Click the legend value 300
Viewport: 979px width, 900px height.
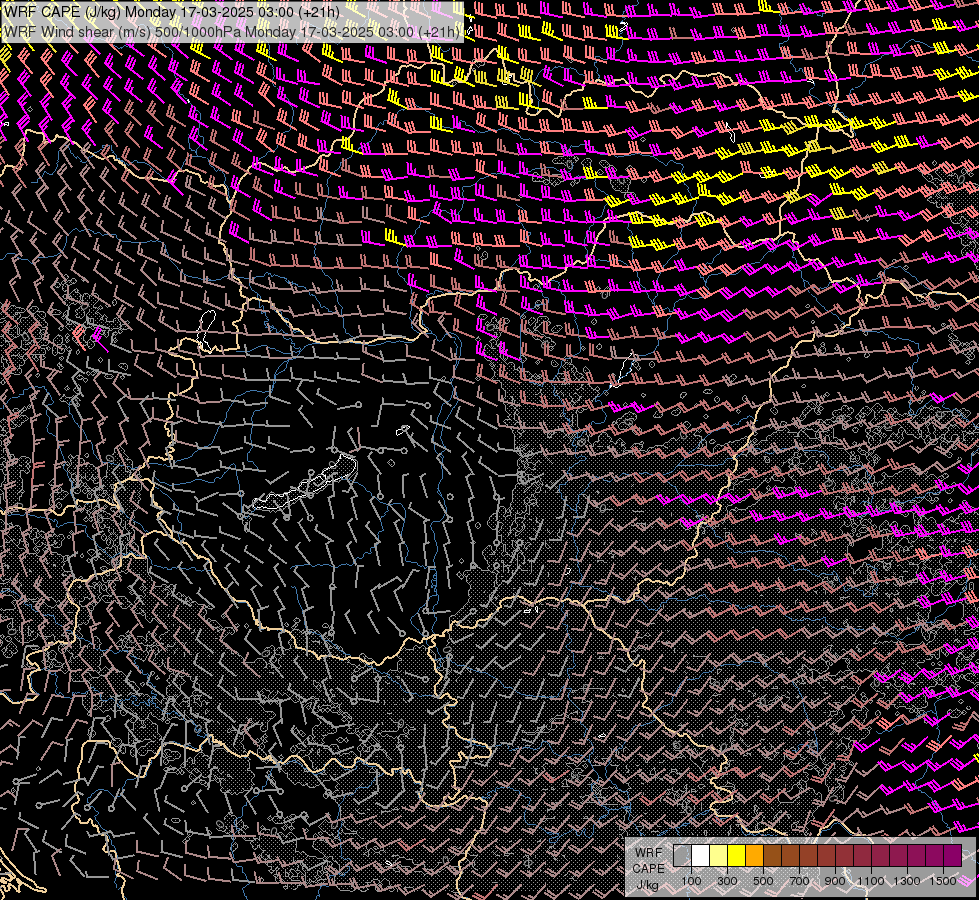[x=727, y=881]
